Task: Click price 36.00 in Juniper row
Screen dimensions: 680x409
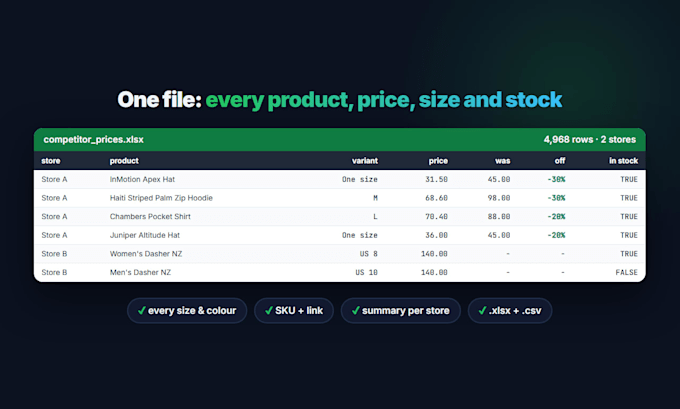Action: (x=436, y=236)
